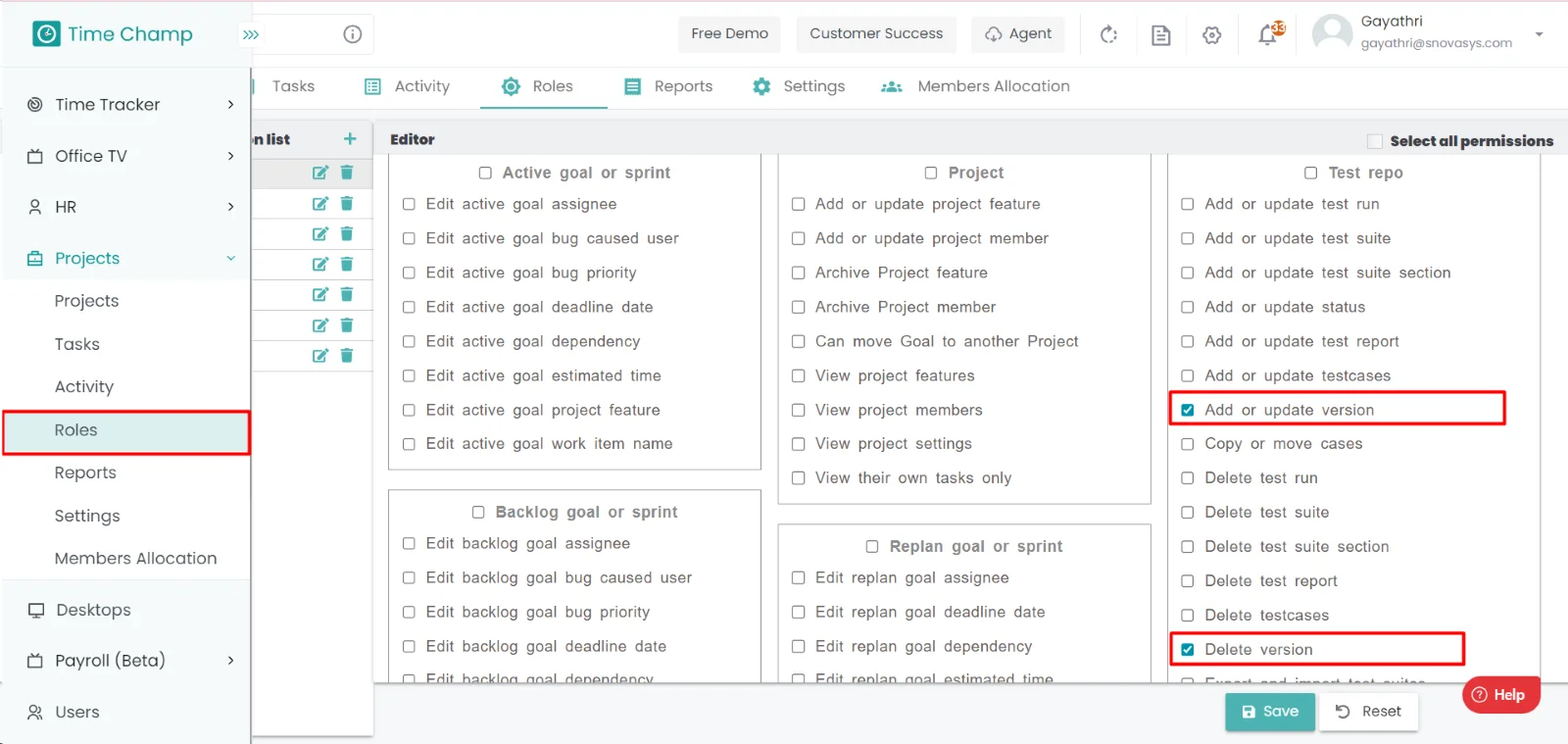Image resolution: width=1568 pixels, height=744 pixels.
Task: Expand Payroll (Beta) menu chevron
Action: coord(230,661)
